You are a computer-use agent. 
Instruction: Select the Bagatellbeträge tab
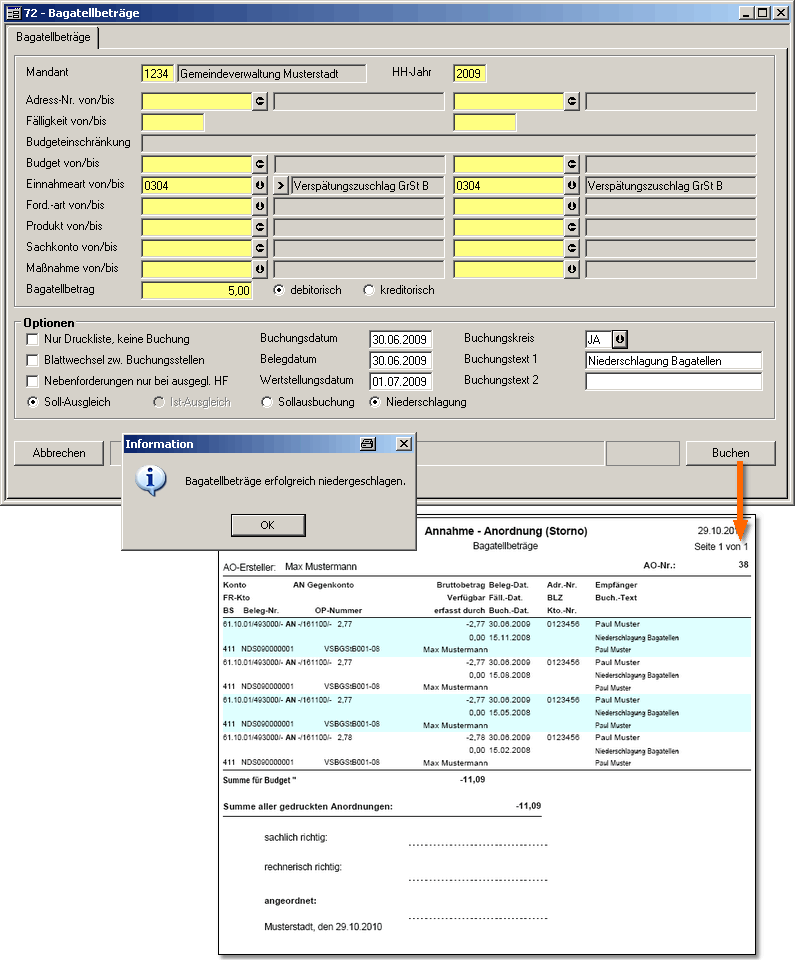pos(53,37)
